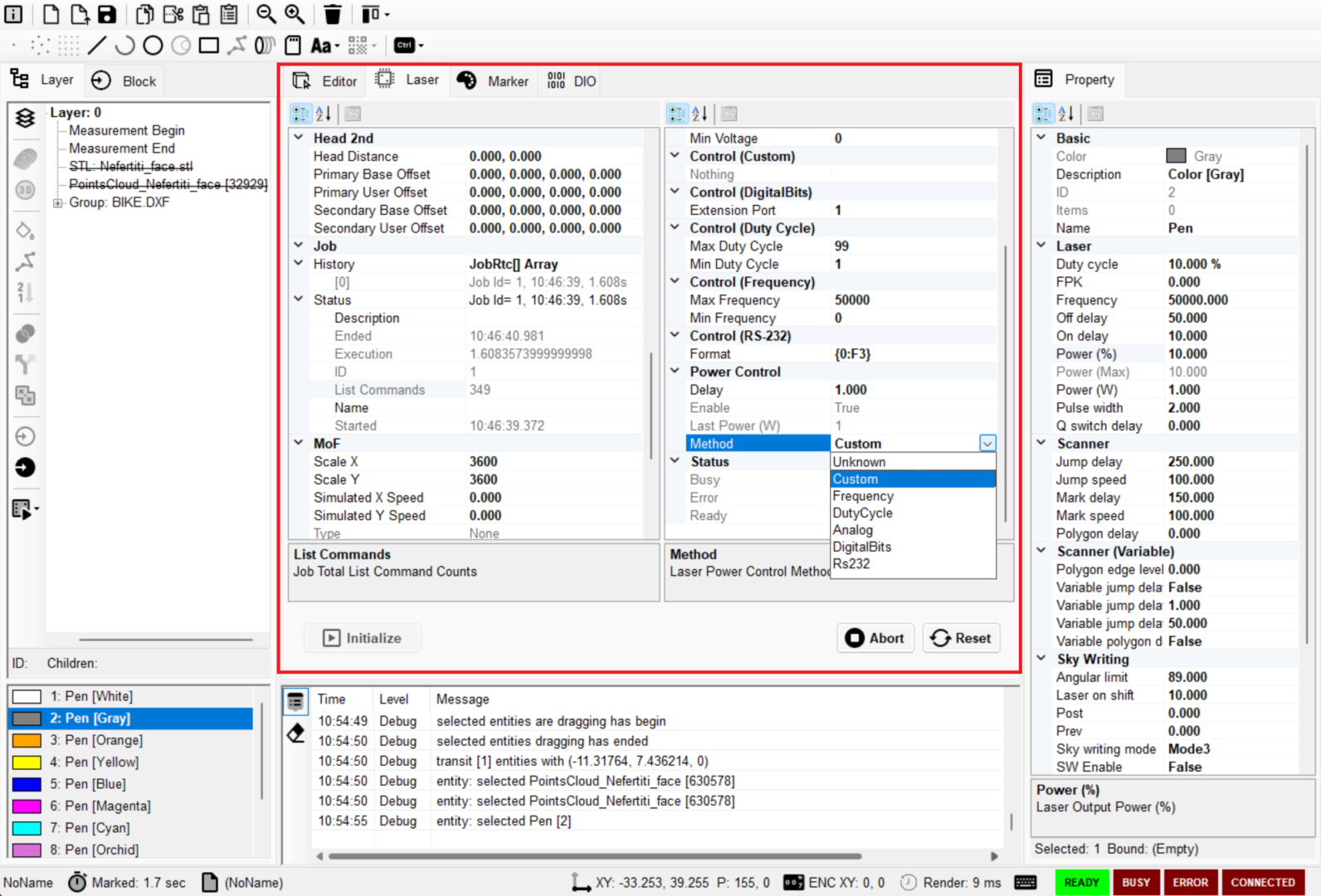Click the Cut icon in toolbar
Viewport: 1321px width, 896px height.
[x=173, y=14]
